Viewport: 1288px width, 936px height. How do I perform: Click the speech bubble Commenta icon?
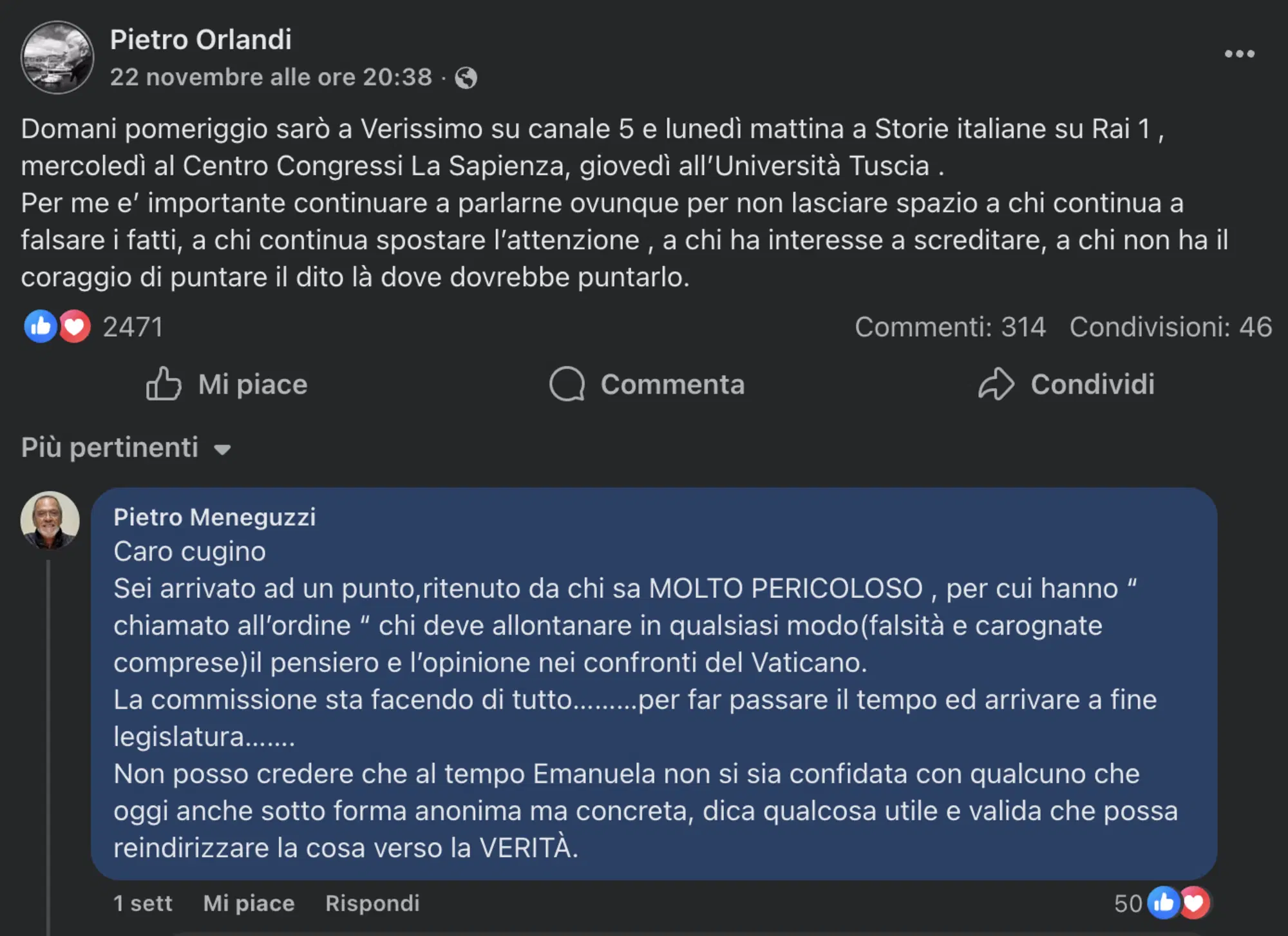point(565,385)
